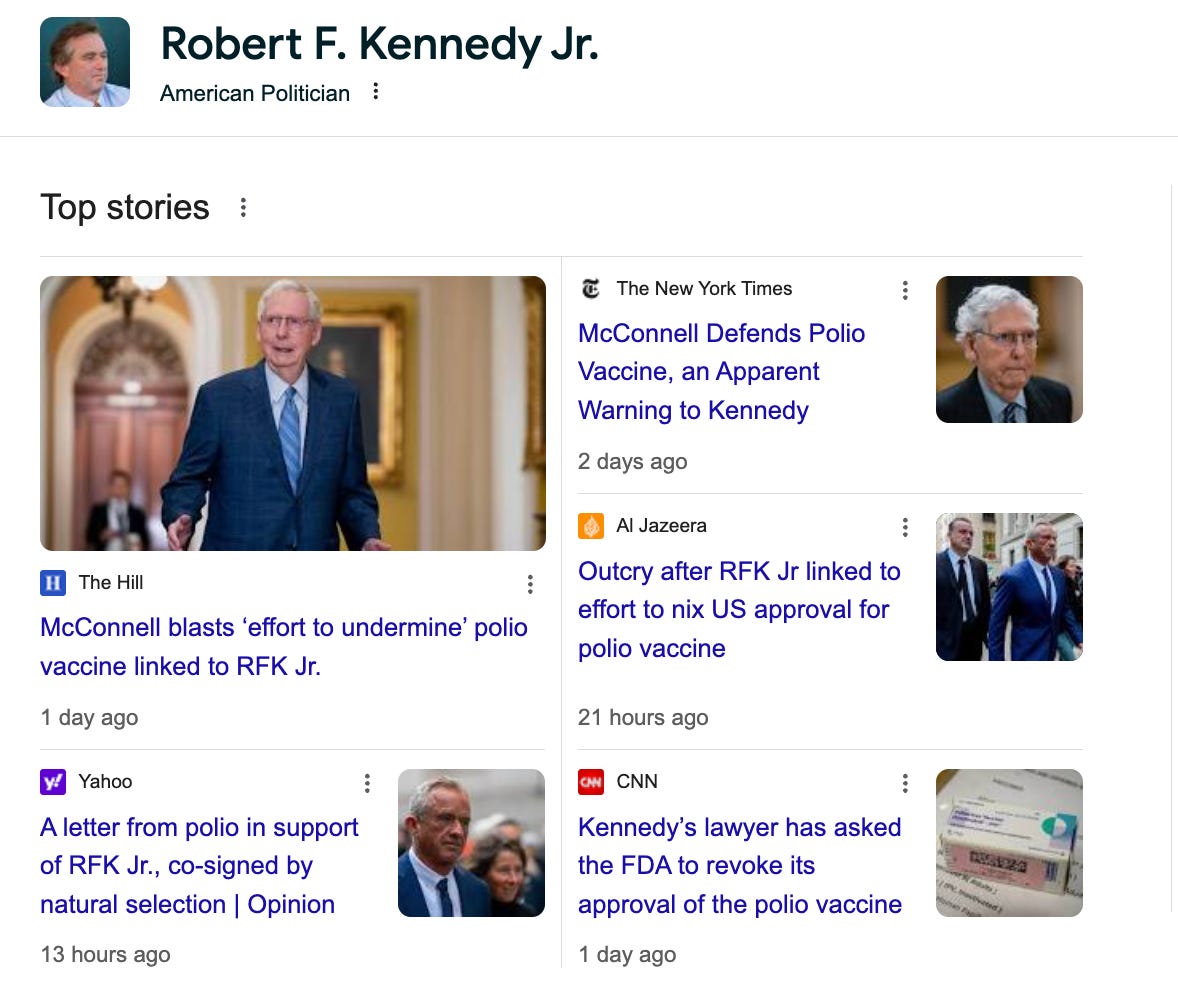The height and width of the screenshot is (988, 1178).
Task: Click The Hill source logo icon
Action: (53, 582)
